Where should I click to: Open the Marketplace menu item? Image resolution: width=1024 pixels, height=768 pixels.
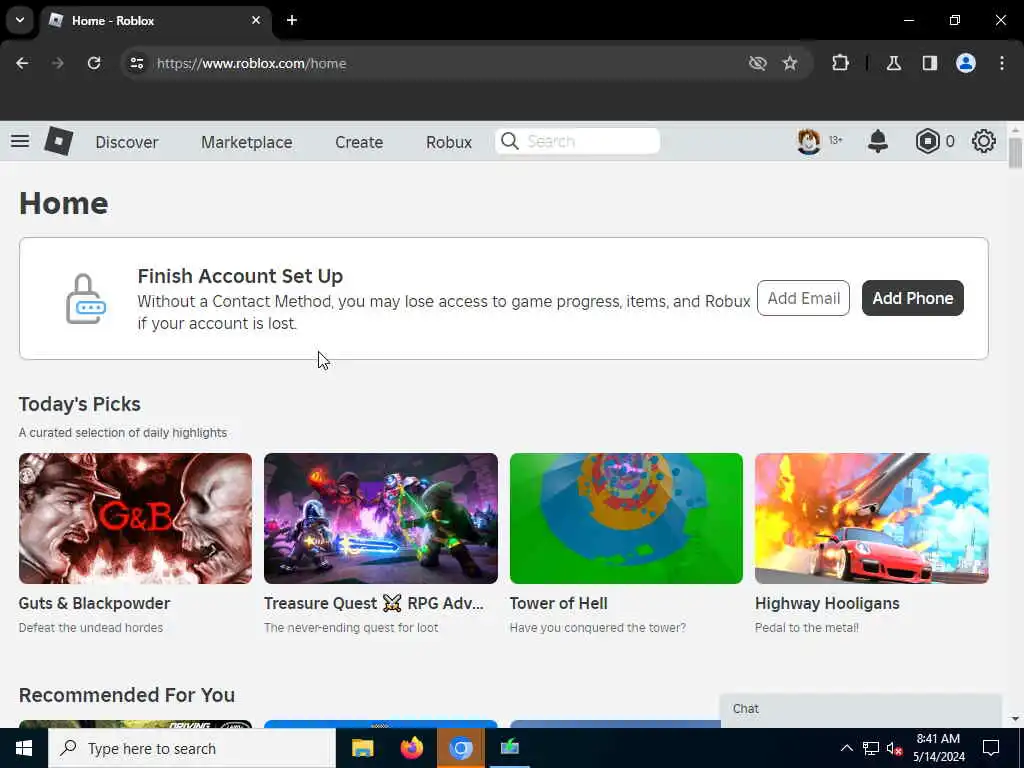pyautogui.click(x=247, y=142)
